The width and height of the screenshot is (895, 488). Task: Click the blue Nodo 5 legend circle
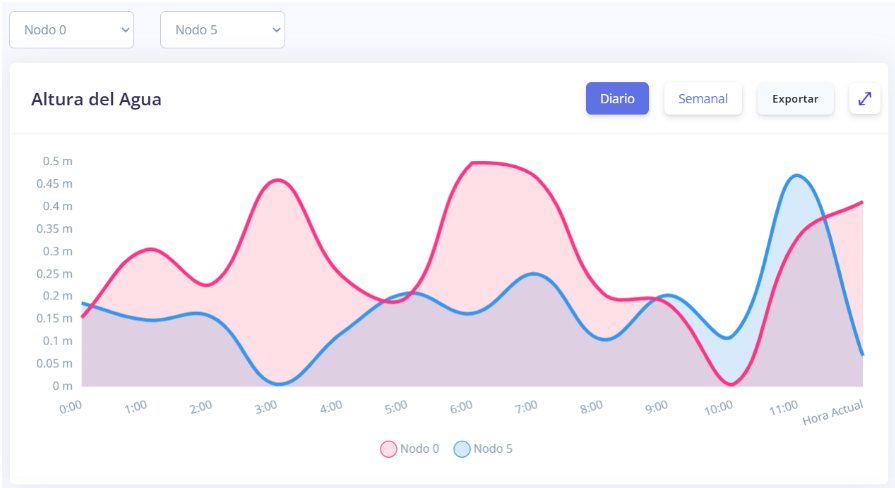(462, 449)
